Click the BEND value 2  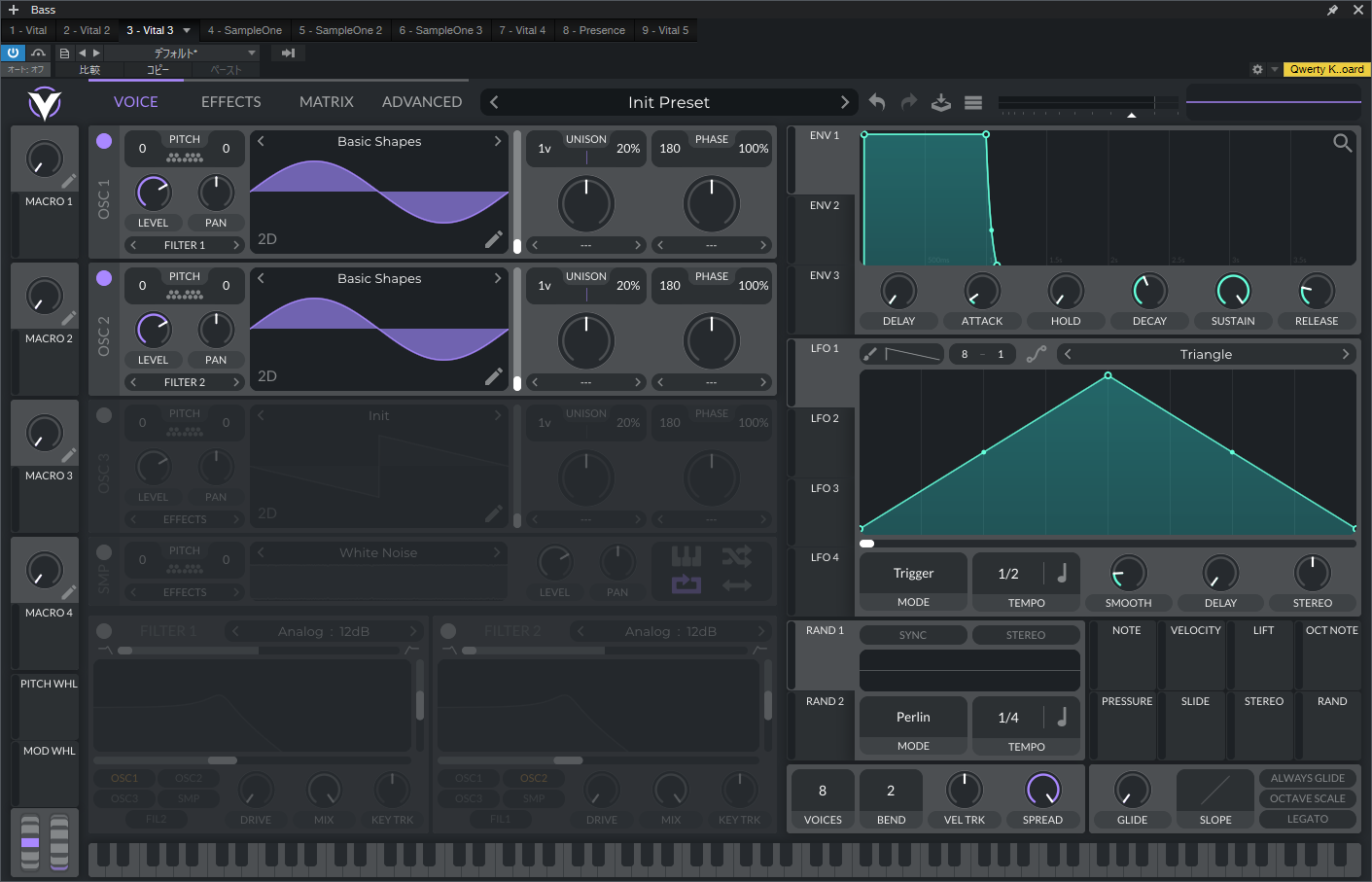click(891, 791)
